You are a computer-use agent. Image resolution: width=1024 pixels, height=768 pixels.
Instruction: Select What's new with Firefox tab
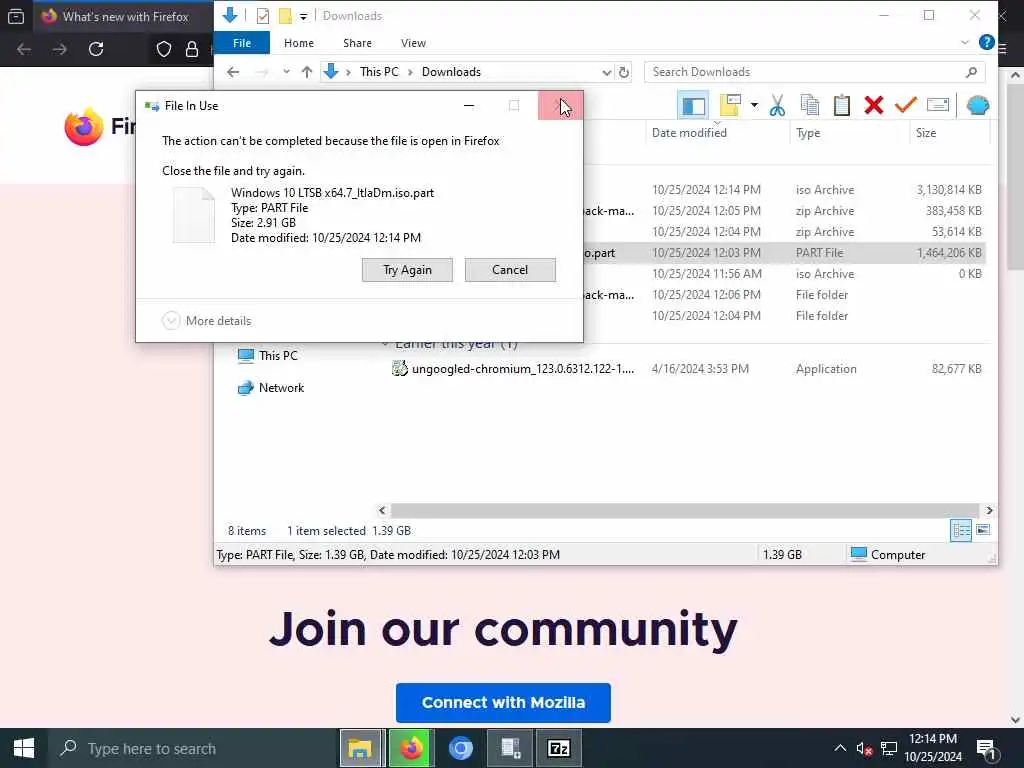point(124,16)
